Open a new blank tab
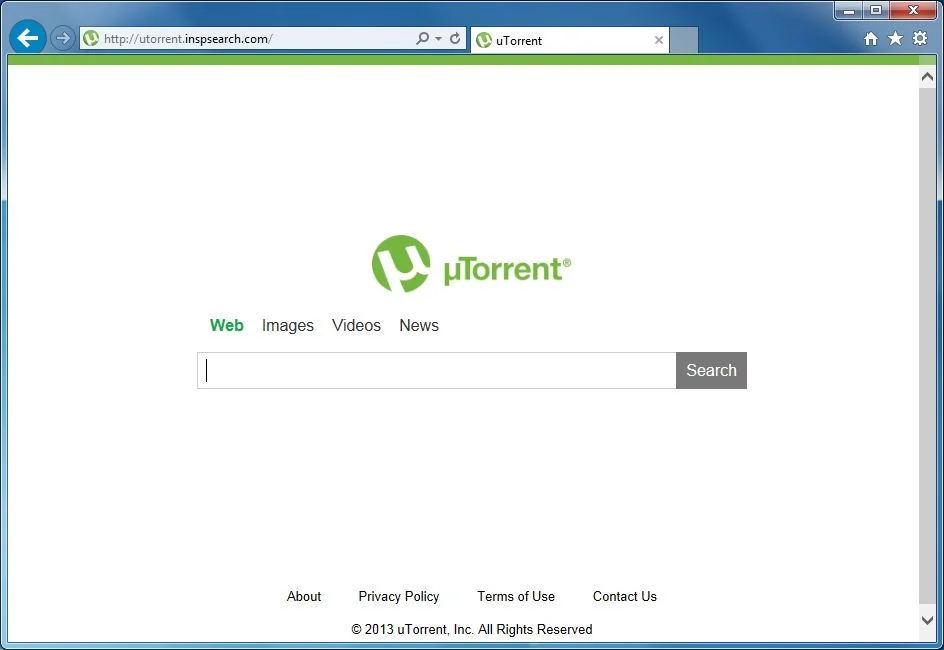944x650 pixels. pos(684,40)
